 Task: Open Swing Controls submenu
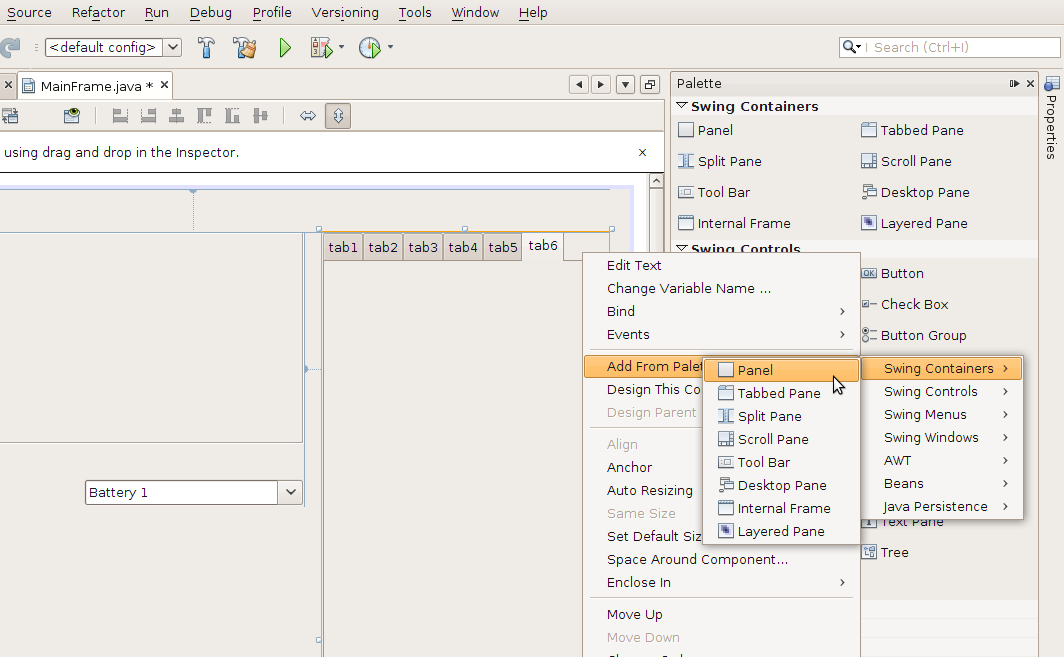(942, 392)
